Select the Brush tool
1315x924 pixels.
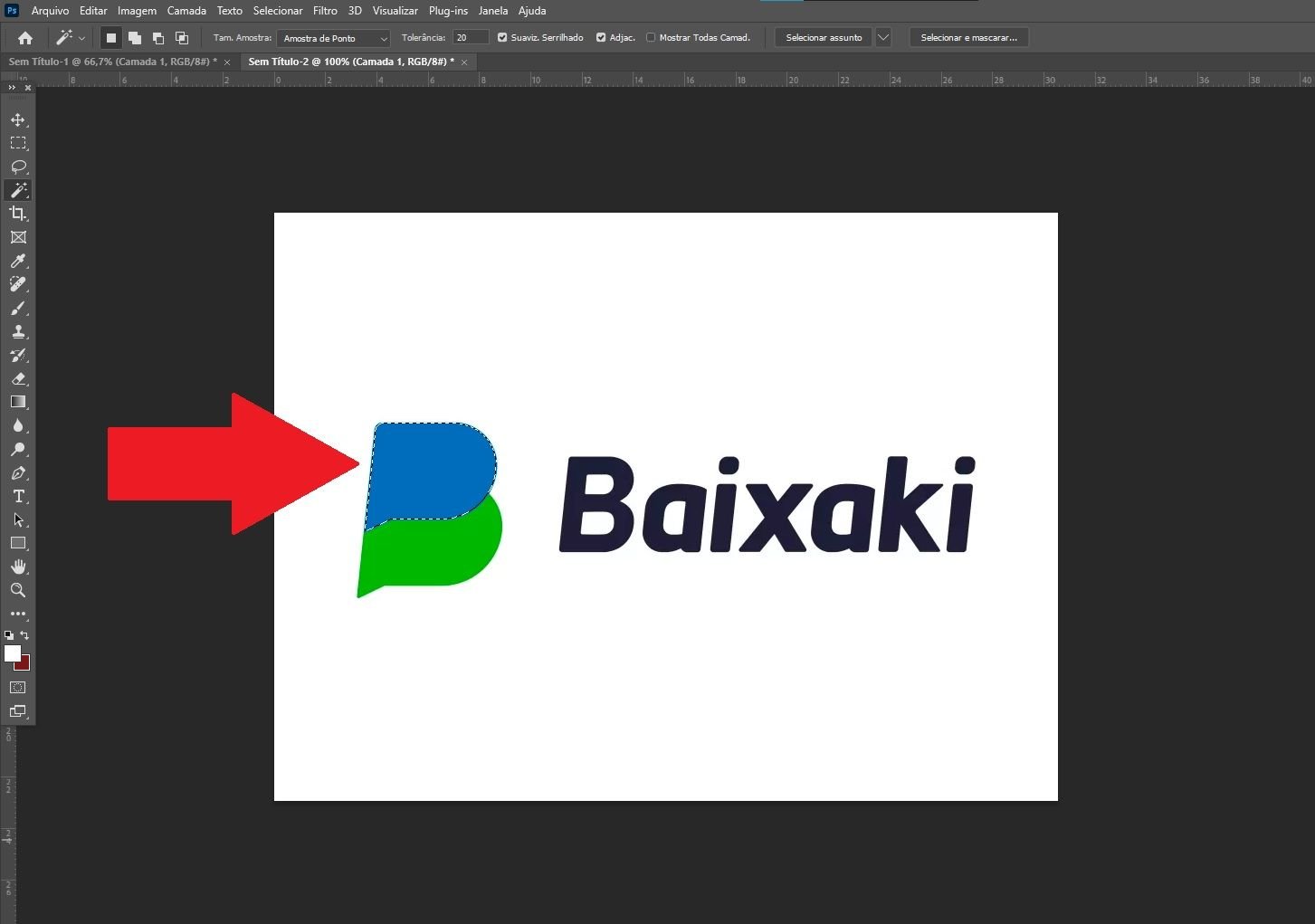point(18,308)
